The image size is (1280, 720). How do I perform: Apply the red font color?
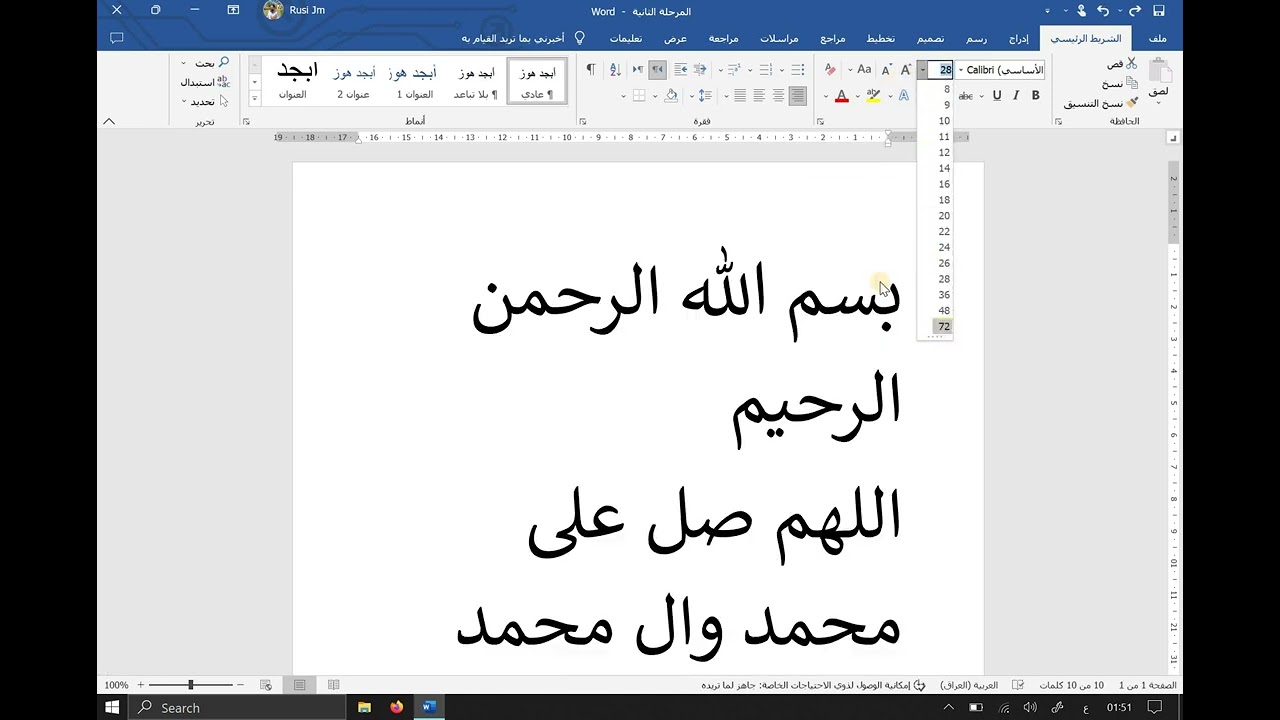pos(842,96)
